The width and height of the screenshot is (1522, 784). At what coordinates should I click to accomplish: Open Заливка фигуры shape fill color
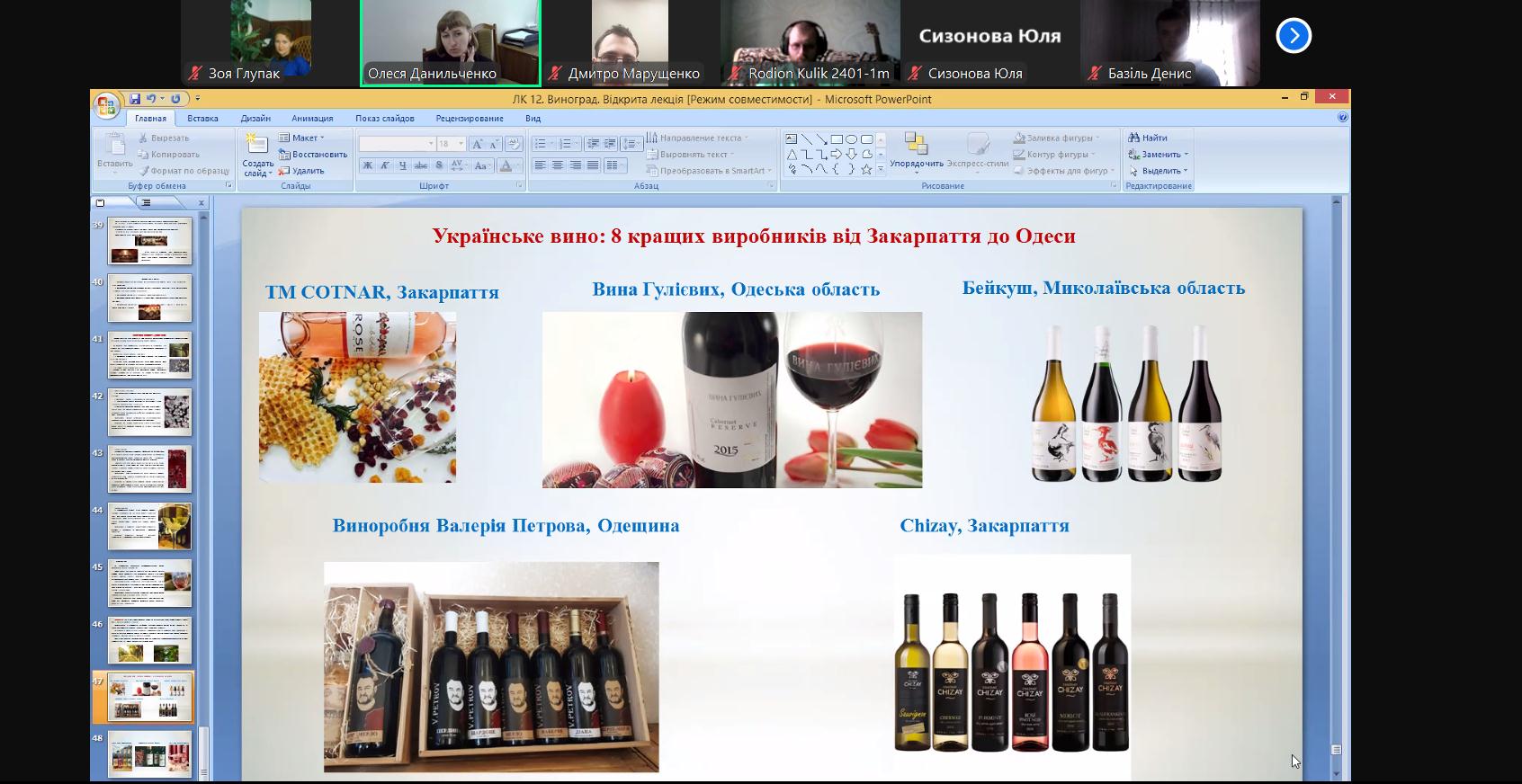[1056, 138]
